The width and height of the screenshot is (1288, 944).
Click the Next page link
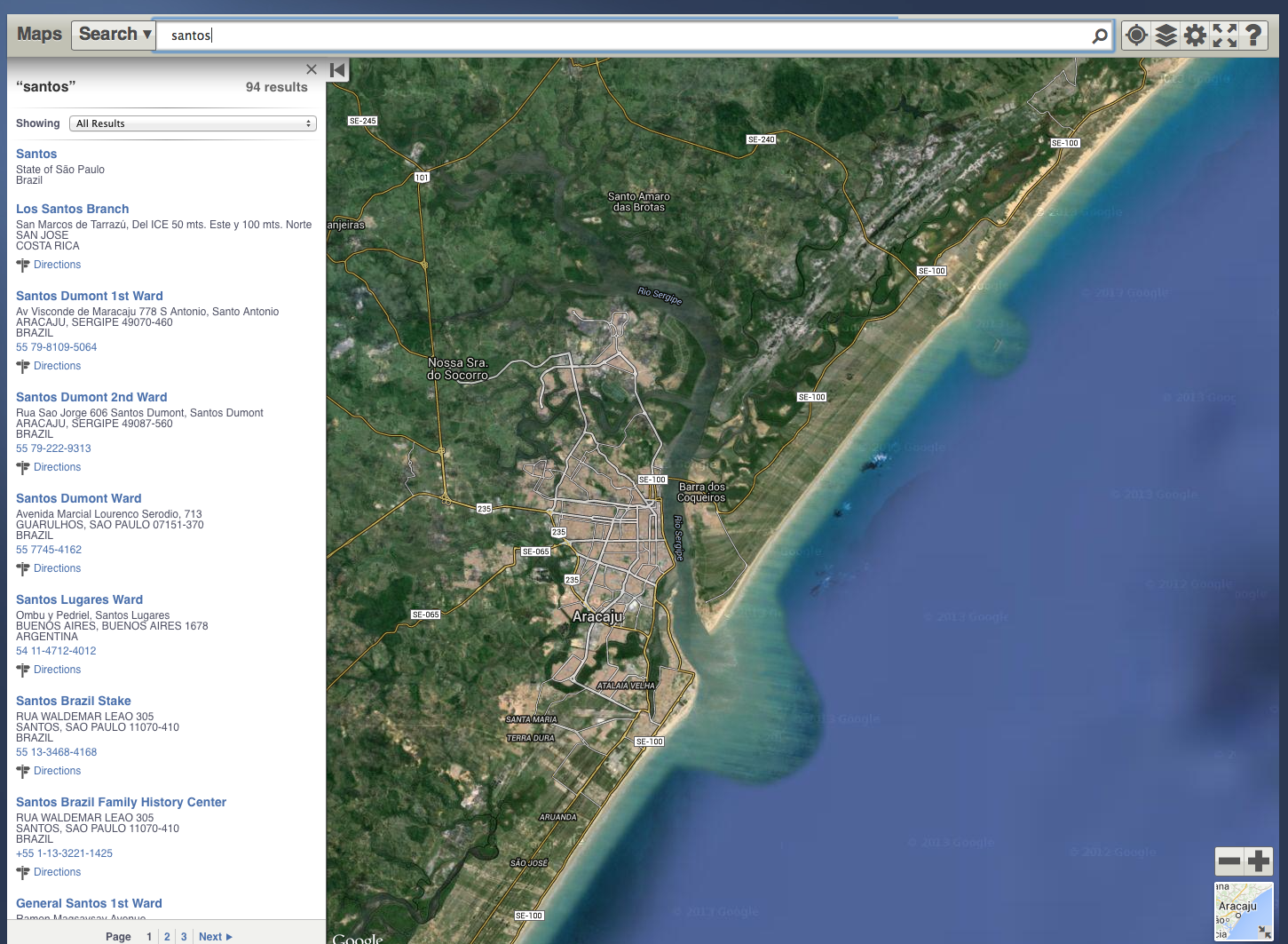[x=215, y=936]
